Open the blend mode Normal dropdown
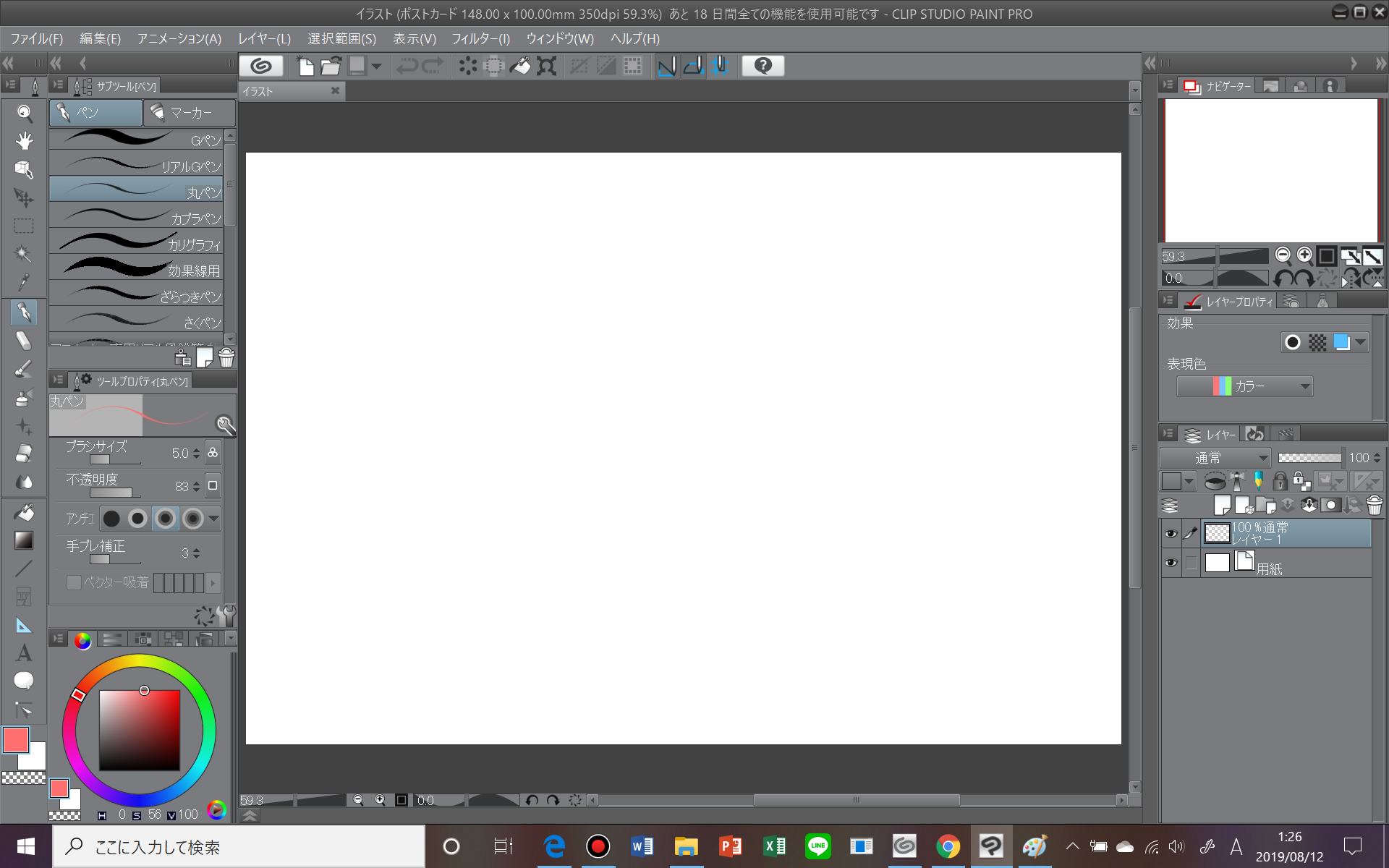 pos(1215,458)
